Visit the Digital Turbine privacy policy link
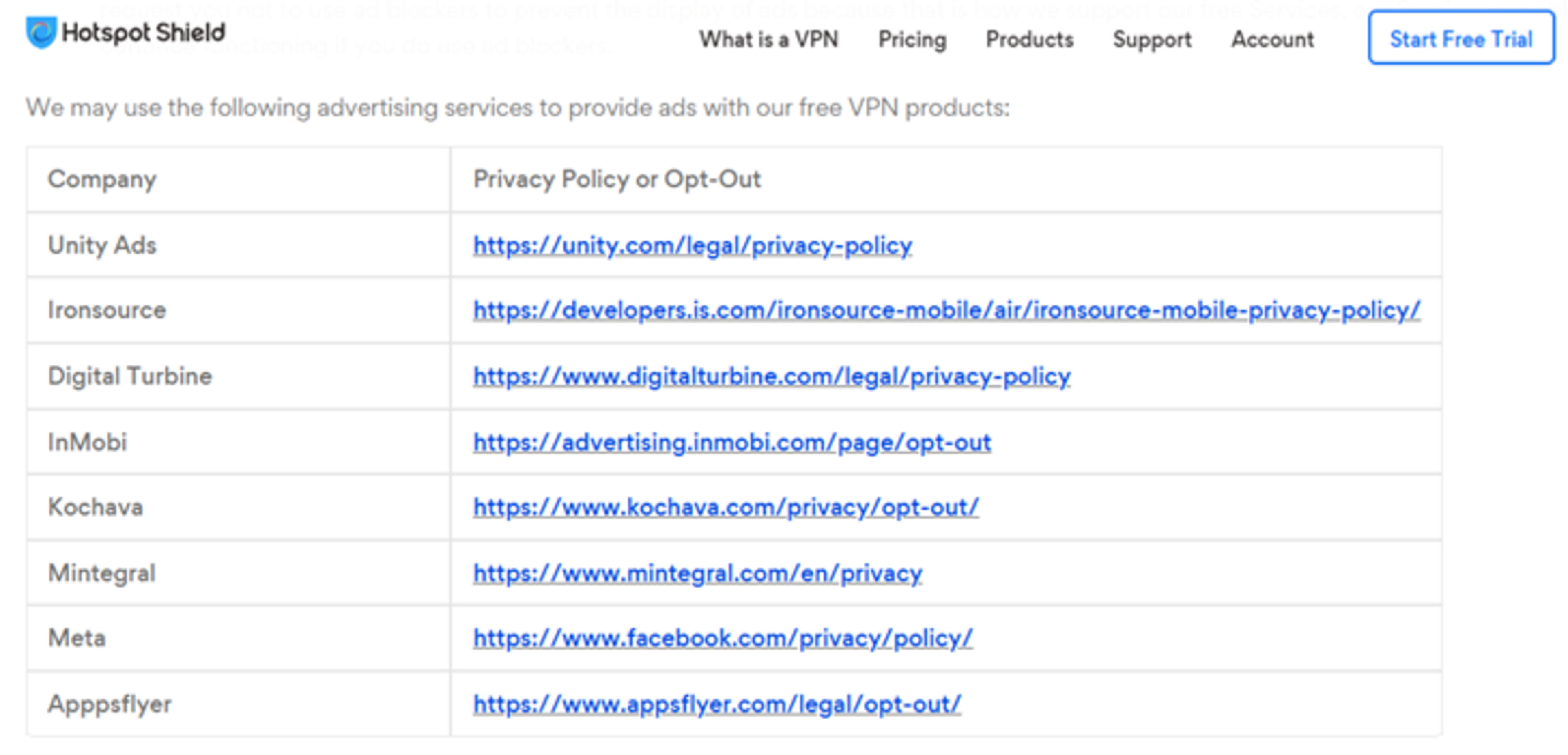 (772, 376)
